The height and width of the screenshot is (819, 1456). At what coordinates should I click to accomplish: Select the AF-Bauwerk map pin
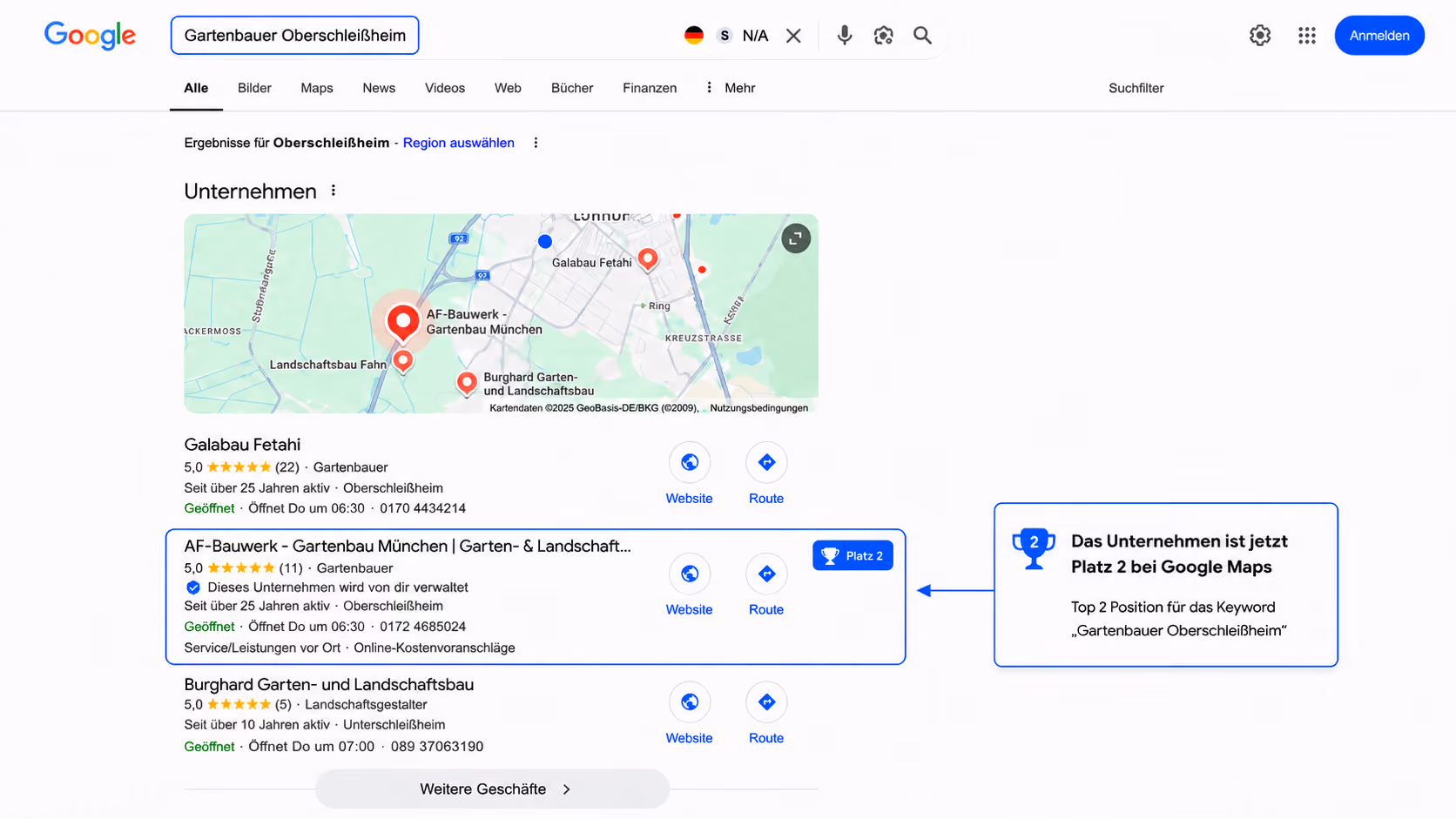click(403, 323)
